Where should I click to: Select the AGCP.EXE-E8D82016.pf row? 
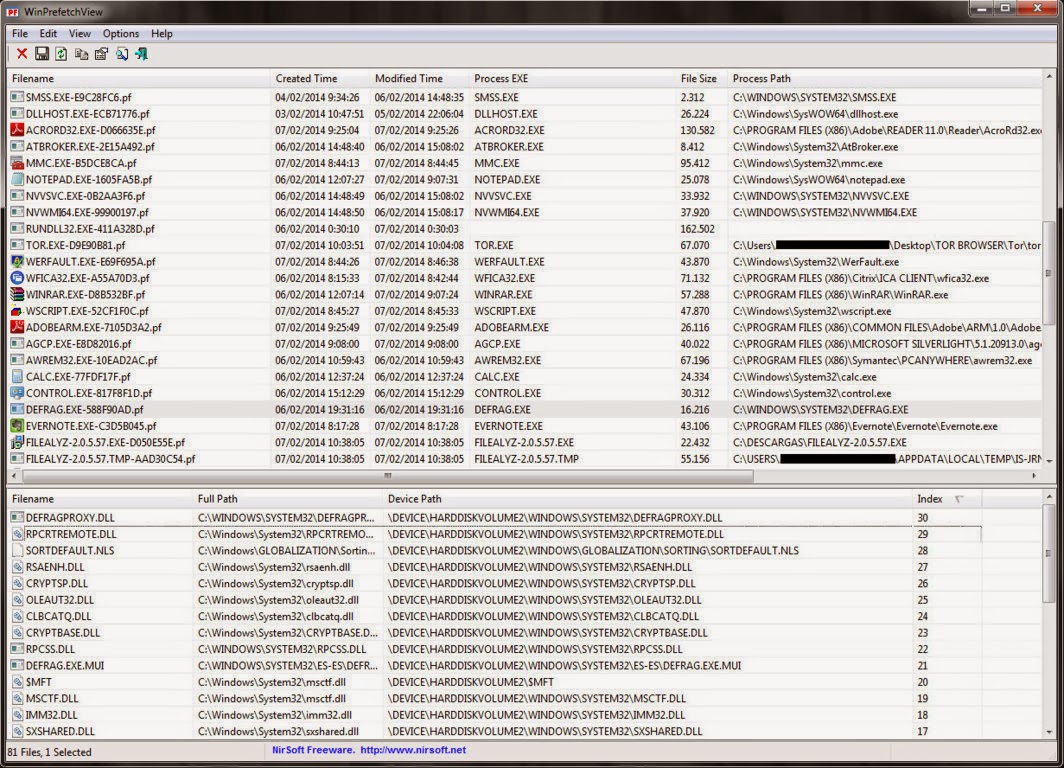525,343
